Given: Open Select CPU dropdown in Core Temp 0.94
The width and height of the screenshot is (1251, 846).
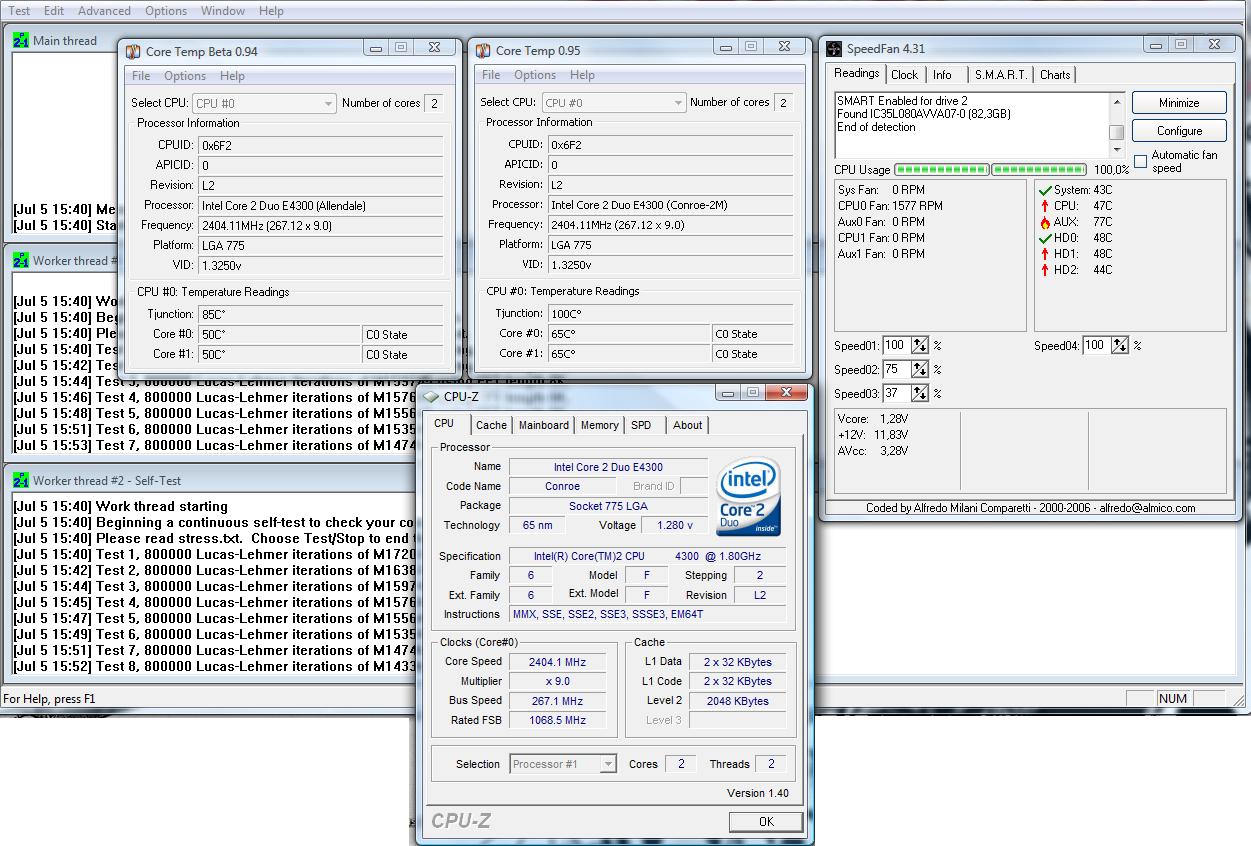Looking at the screenshot, I should click(x=264, y=103).
